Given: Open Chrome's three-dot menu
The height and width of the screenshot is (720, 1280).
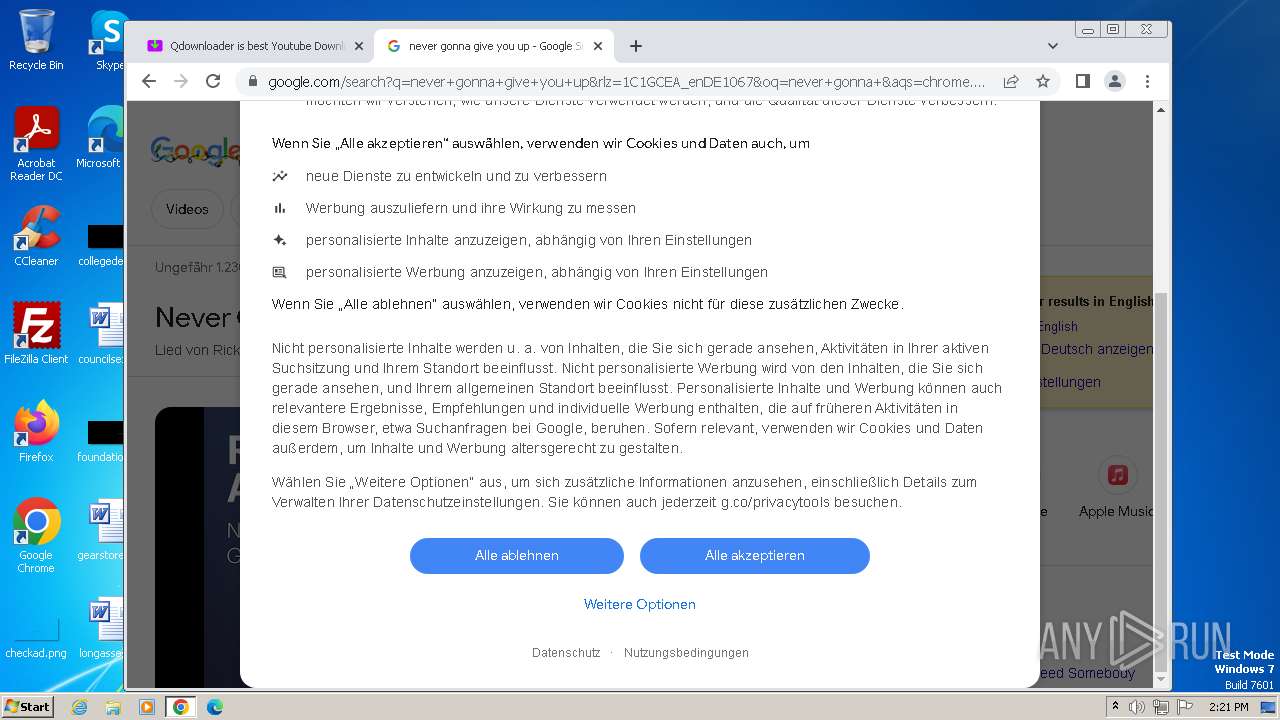Looking at the screenshot, I should pyautogui.click(x=1147, y=81).
